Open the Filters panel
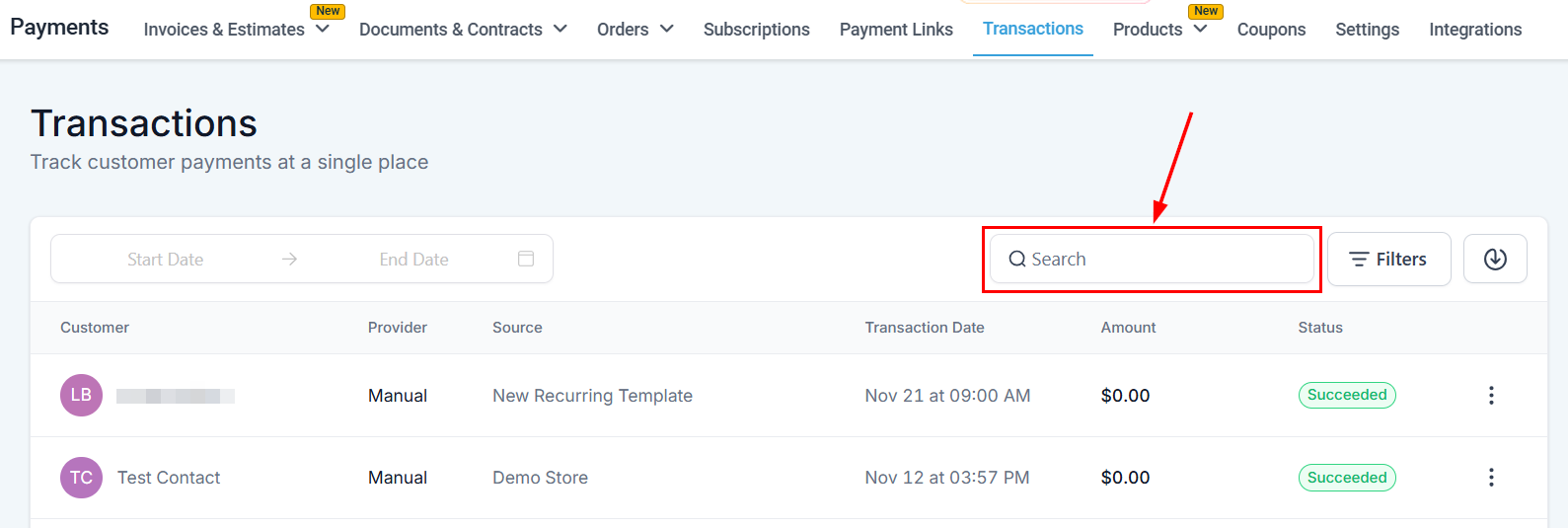The height and width of the screenshot is (528, 1568). (1388, 260)
